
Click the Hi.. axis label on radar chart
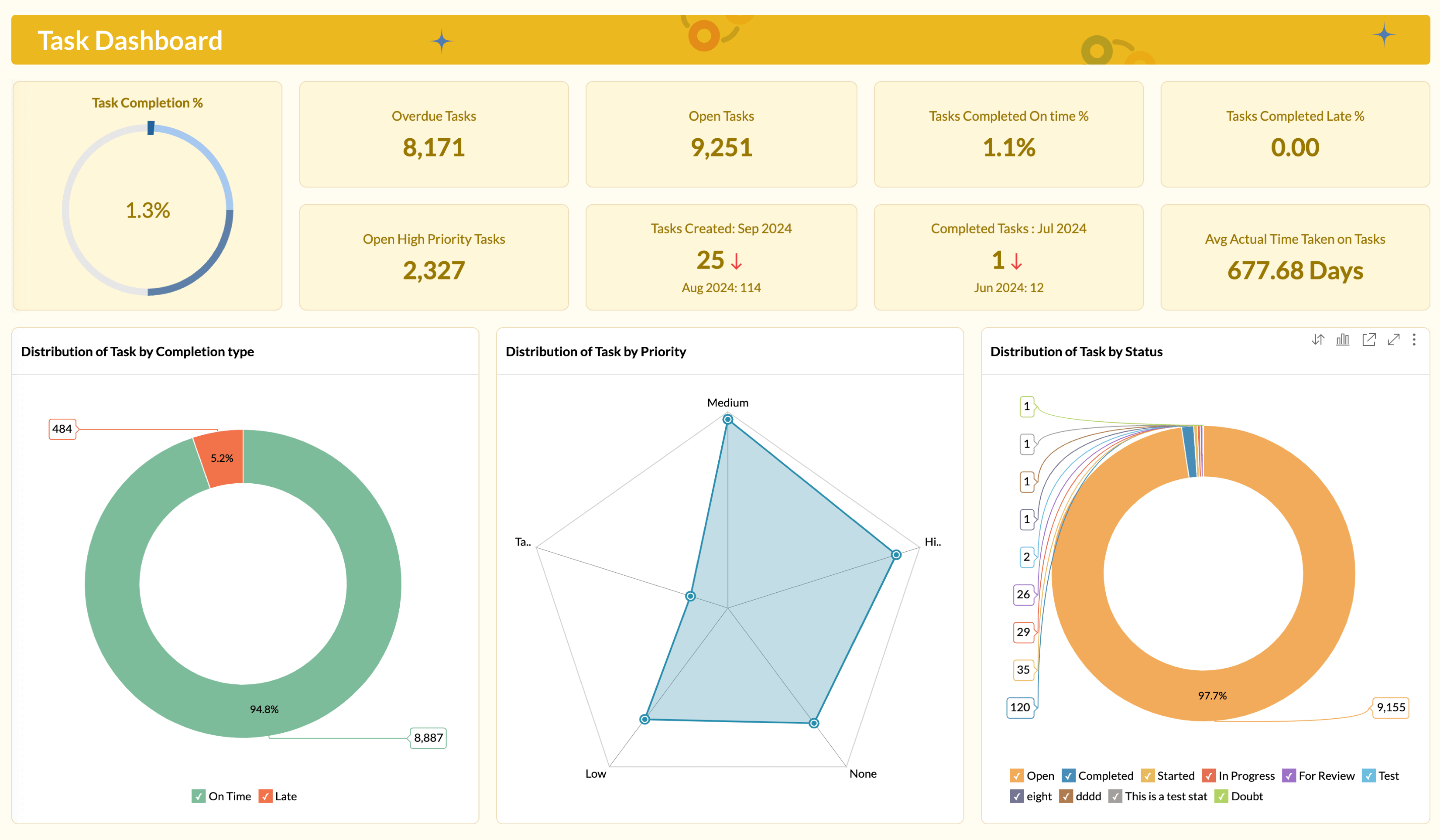933,542
